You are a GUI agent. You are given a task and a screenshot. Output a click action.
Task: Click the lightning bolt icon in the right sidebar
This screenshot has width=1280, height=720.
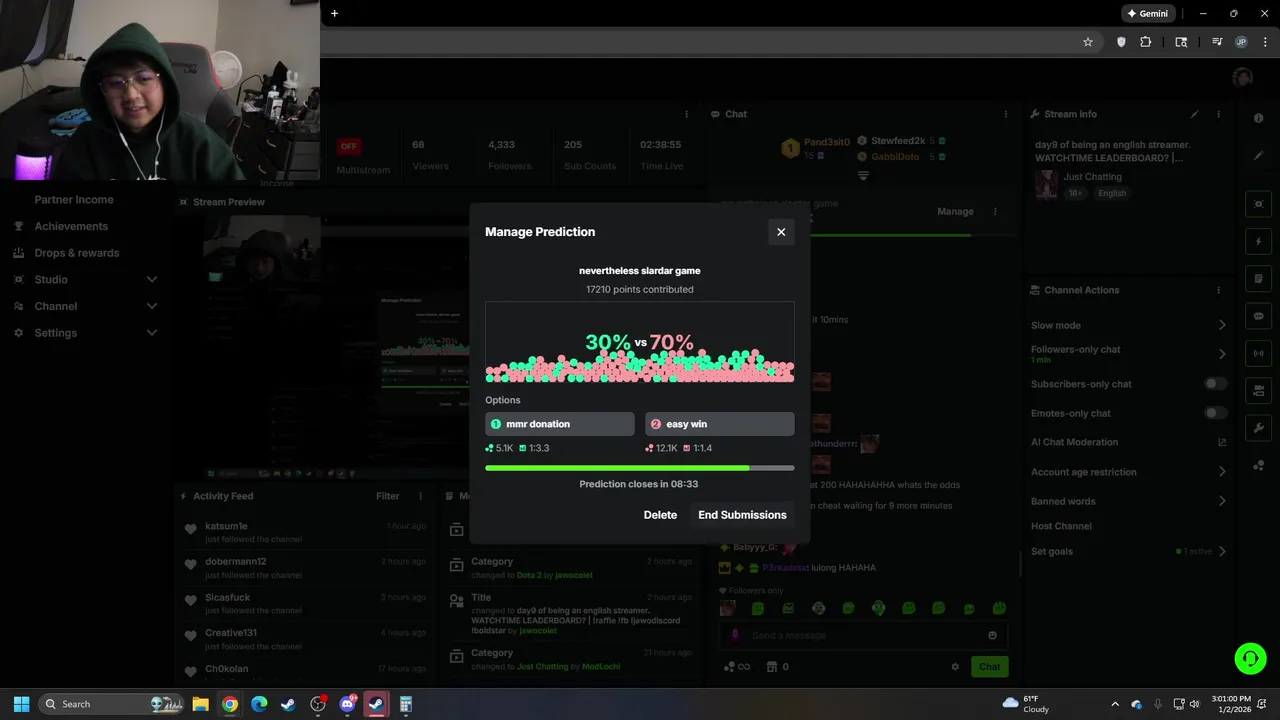coord(1258,242)
